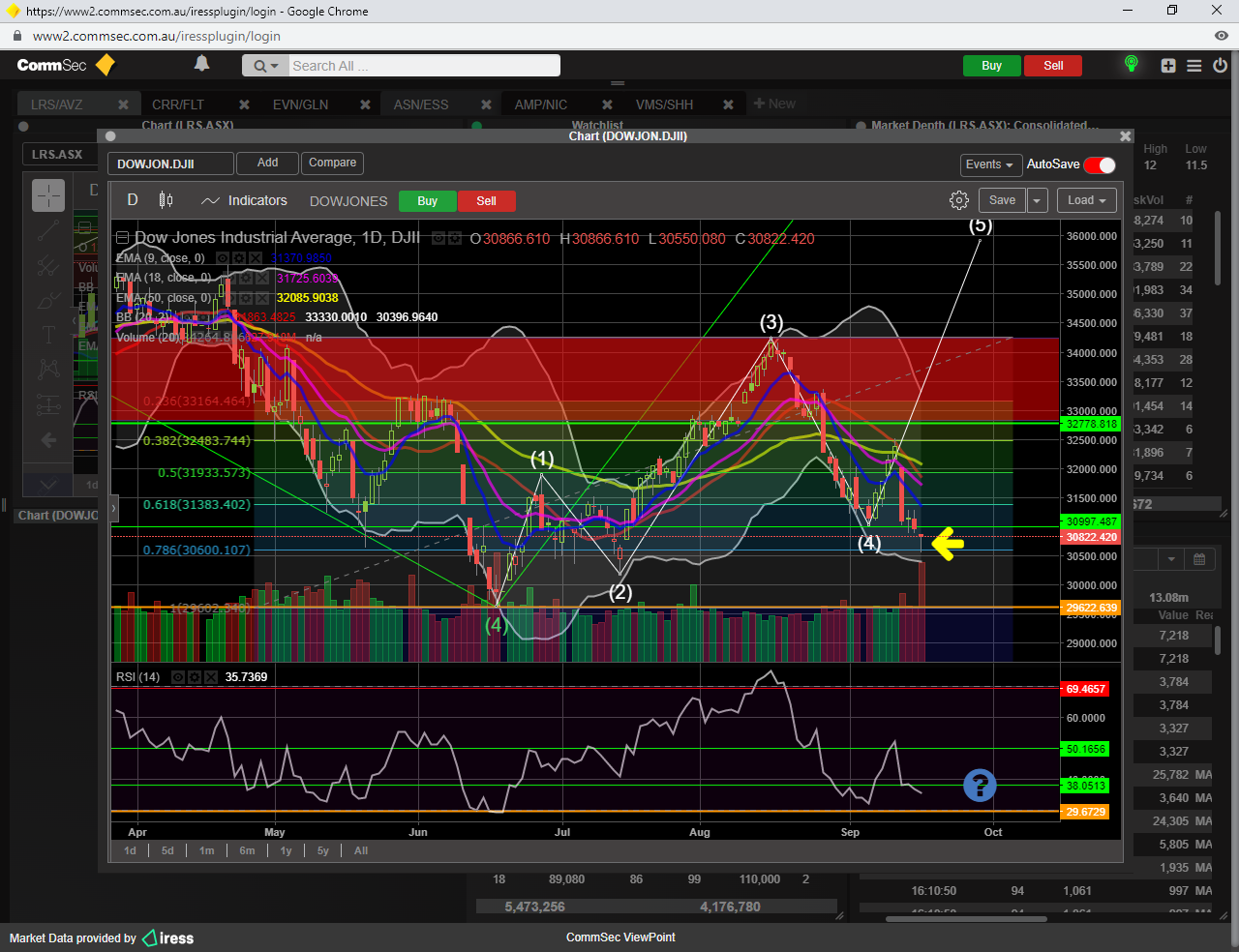Open RSI (14) settings gear
This screenshot has height=952, width=1239.
pyautogui.click(x=194, y=677)
